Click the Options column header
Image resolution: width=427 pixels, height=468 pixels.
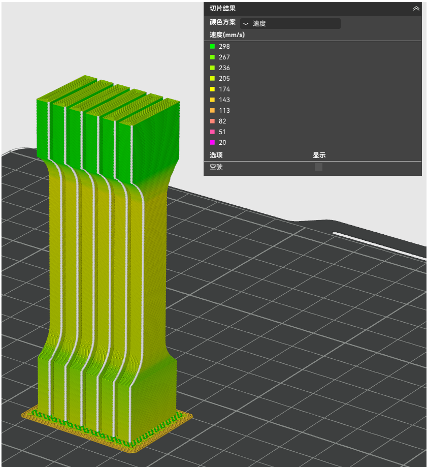216,155
